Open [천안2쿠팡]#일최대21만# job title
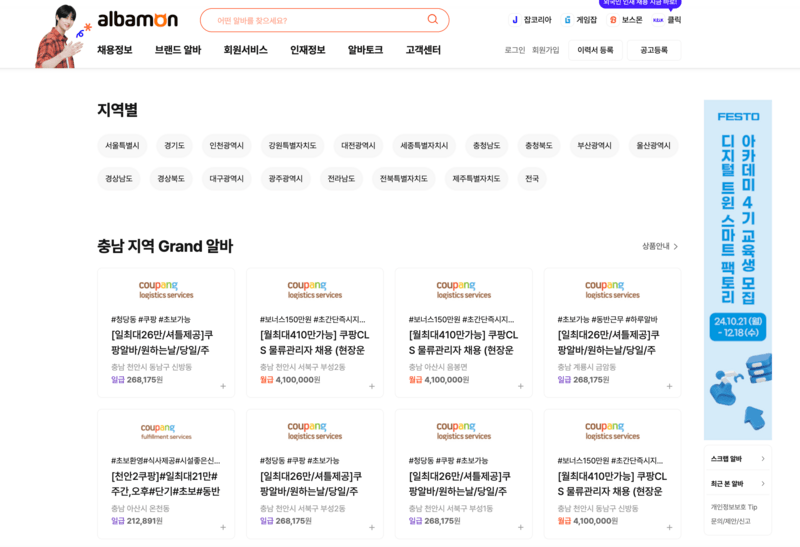The image size is (800, 547). click(x=165, y=484)
